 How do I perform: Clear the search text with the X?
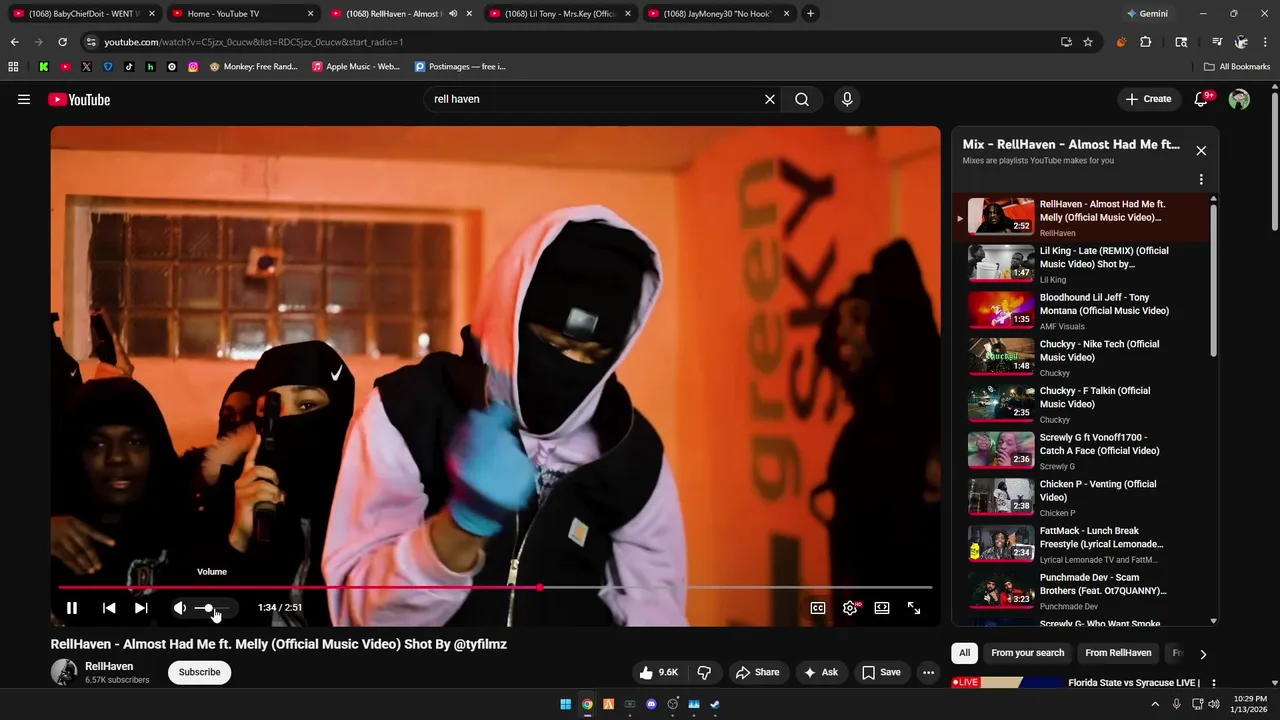click(770, 99)
